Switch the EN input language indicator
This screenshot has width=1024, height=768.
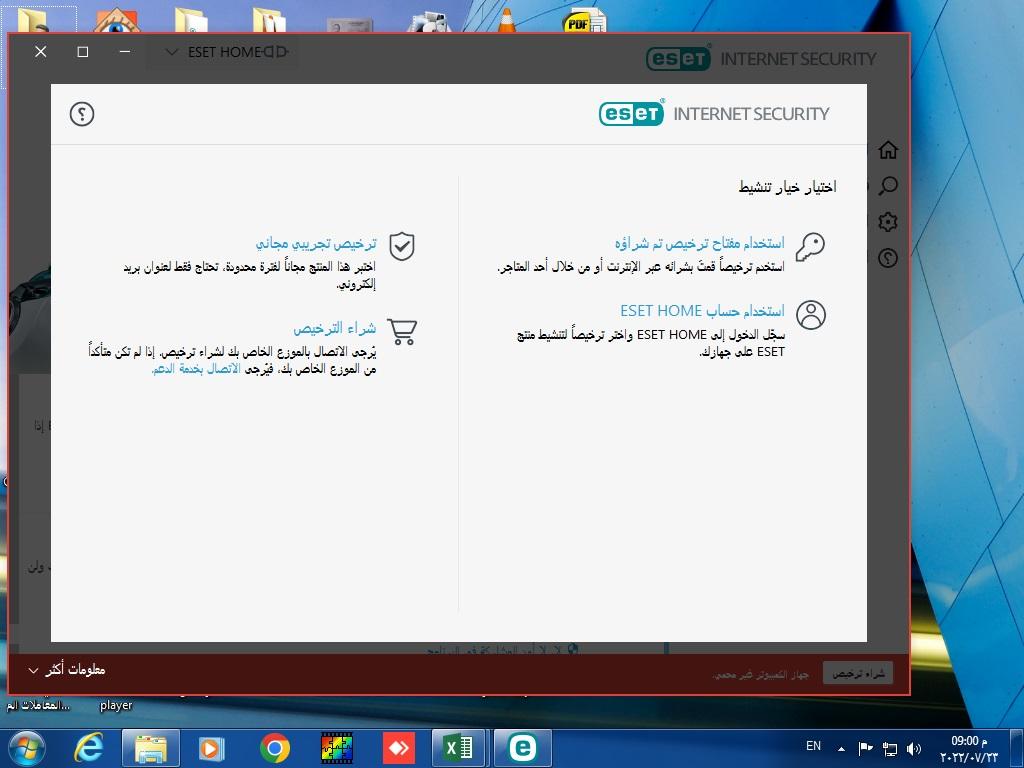click(x=813, y=746)
